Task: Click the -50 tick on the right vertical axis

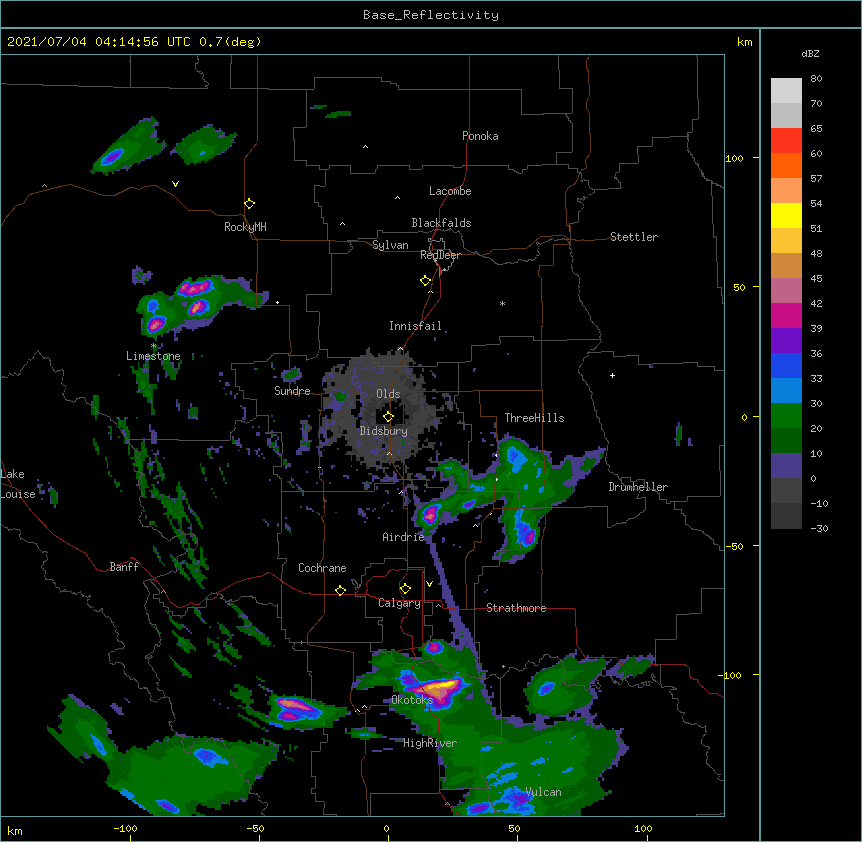Action: click(734, 546)
